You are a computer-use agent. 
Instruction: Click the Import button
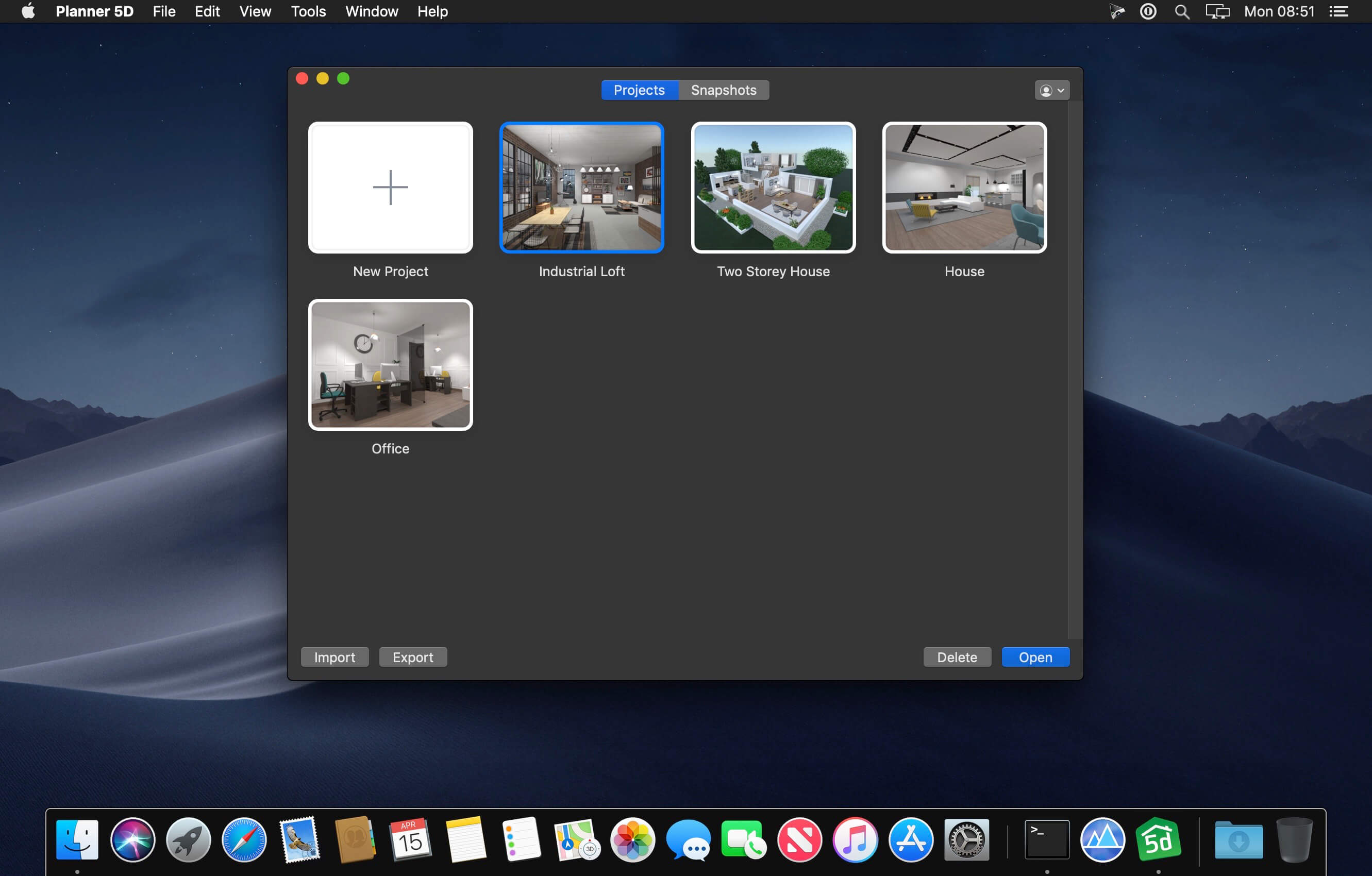[334, 656]
